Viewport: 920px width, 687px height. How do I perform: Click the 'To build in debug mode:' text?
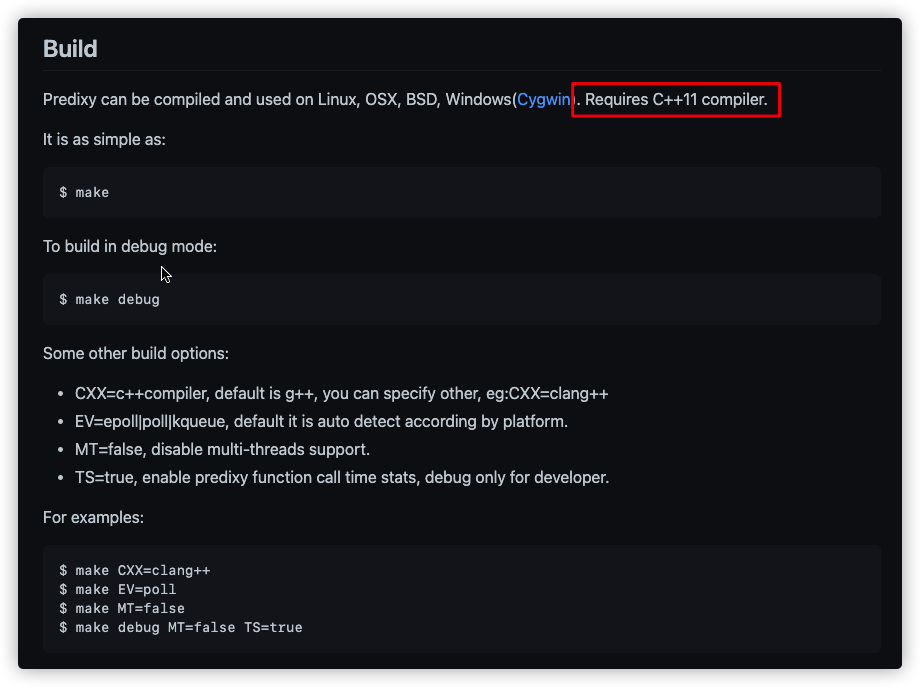click(x=130, y=246)
